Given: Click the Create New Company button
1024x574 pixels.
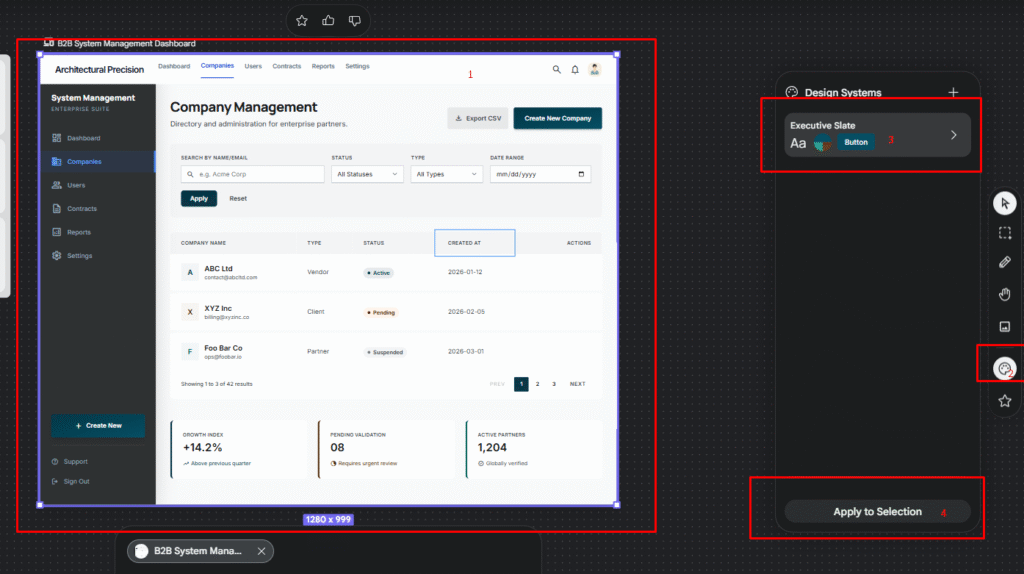Looking at the screenshot, I should (x=557, y=118).
